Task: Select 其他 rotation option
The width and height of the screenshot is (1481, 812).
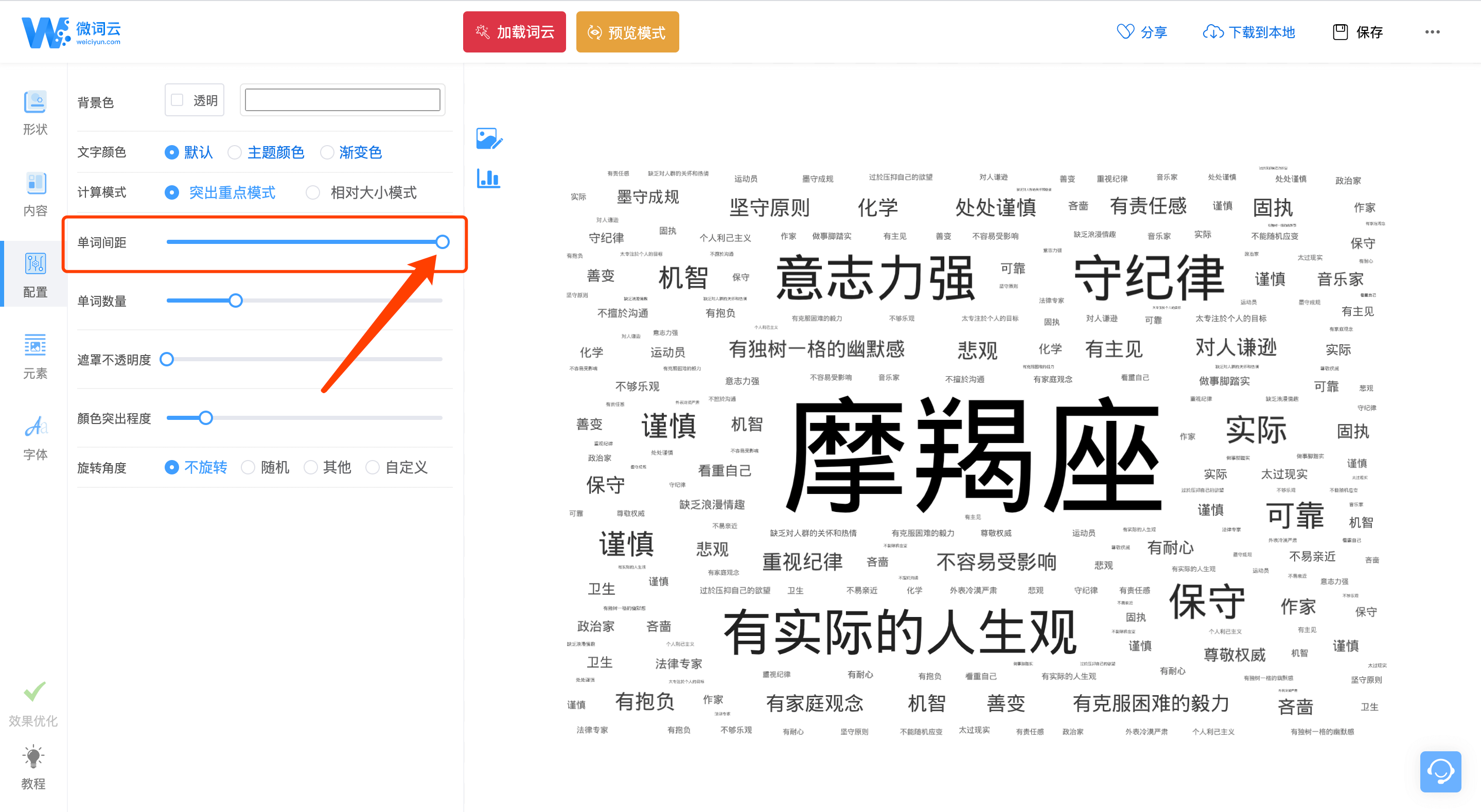Action: [x=328, y=467]
